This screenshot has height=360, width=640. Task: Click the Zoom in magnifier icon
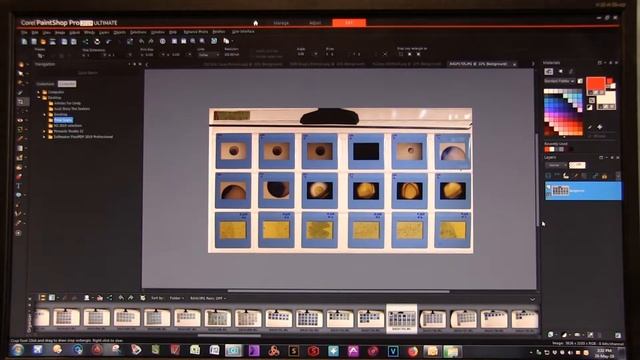[x=202, y=41]
